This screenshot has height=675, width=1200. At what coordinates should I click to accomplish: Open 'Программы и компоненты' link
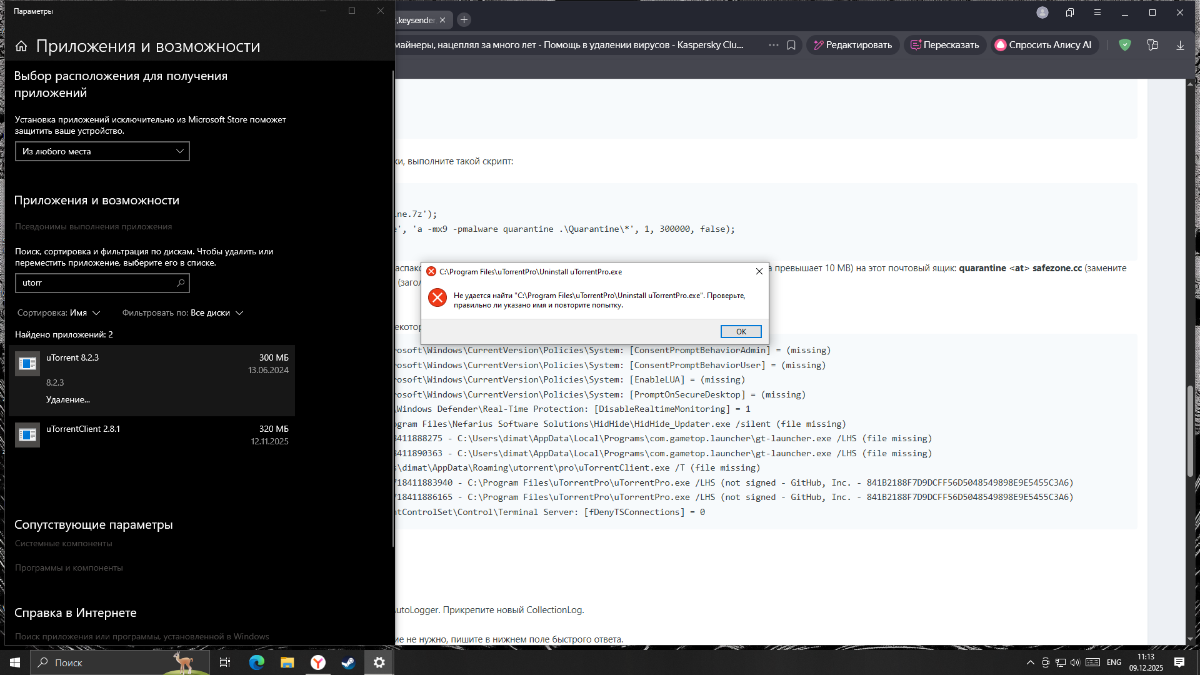coord(69,567)
